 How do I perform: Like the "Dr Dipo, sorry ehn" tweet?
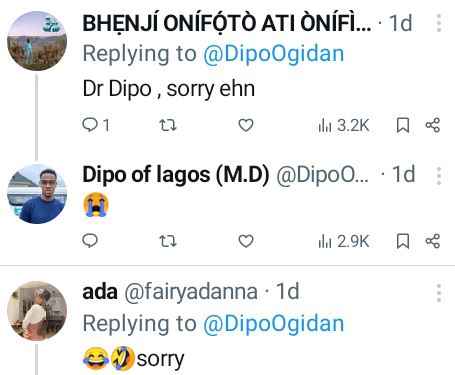pyautogui.click(x=246, y=125)
